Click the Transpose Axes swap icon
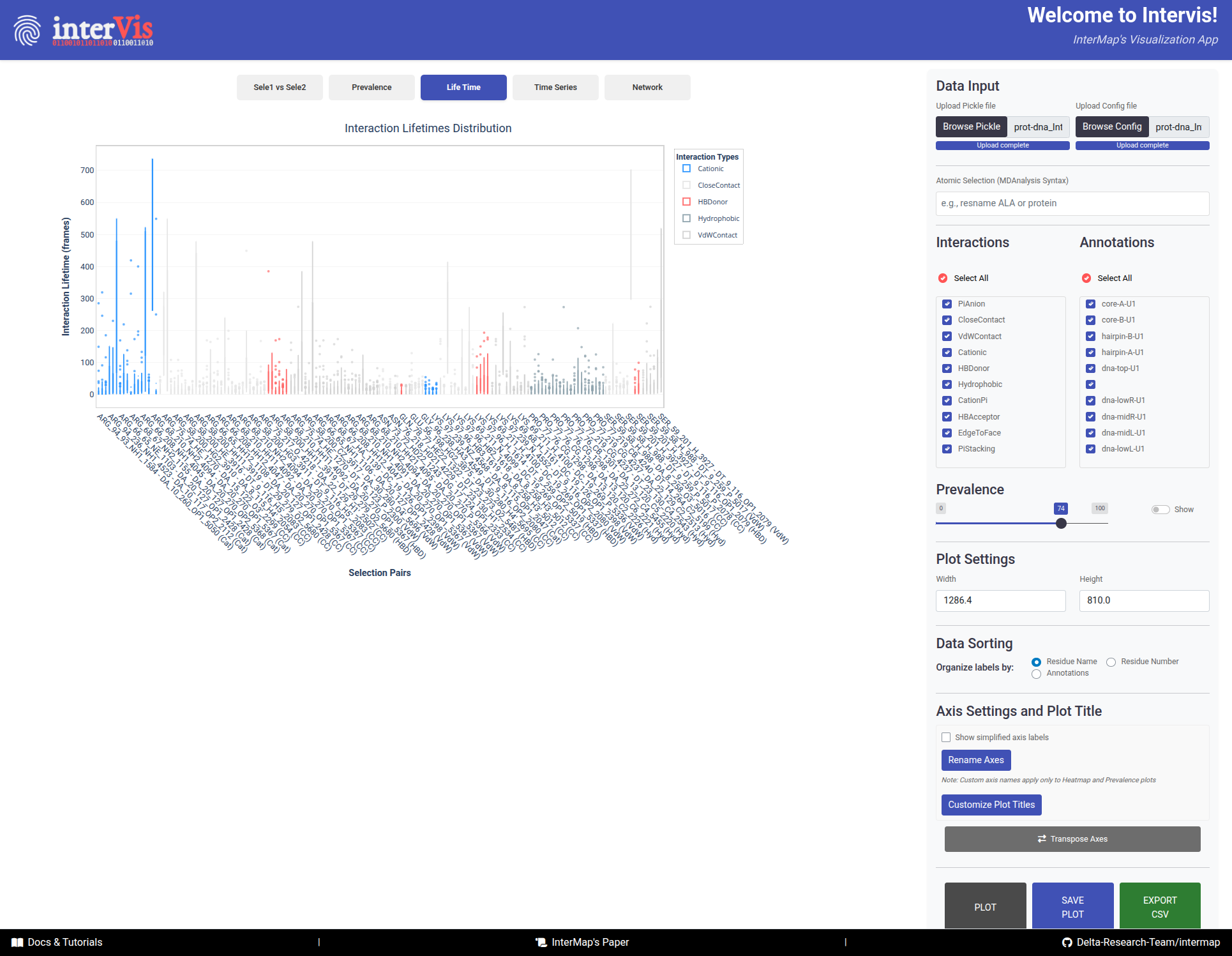This screenshot has height=956, width=1232. point(1042,839)
